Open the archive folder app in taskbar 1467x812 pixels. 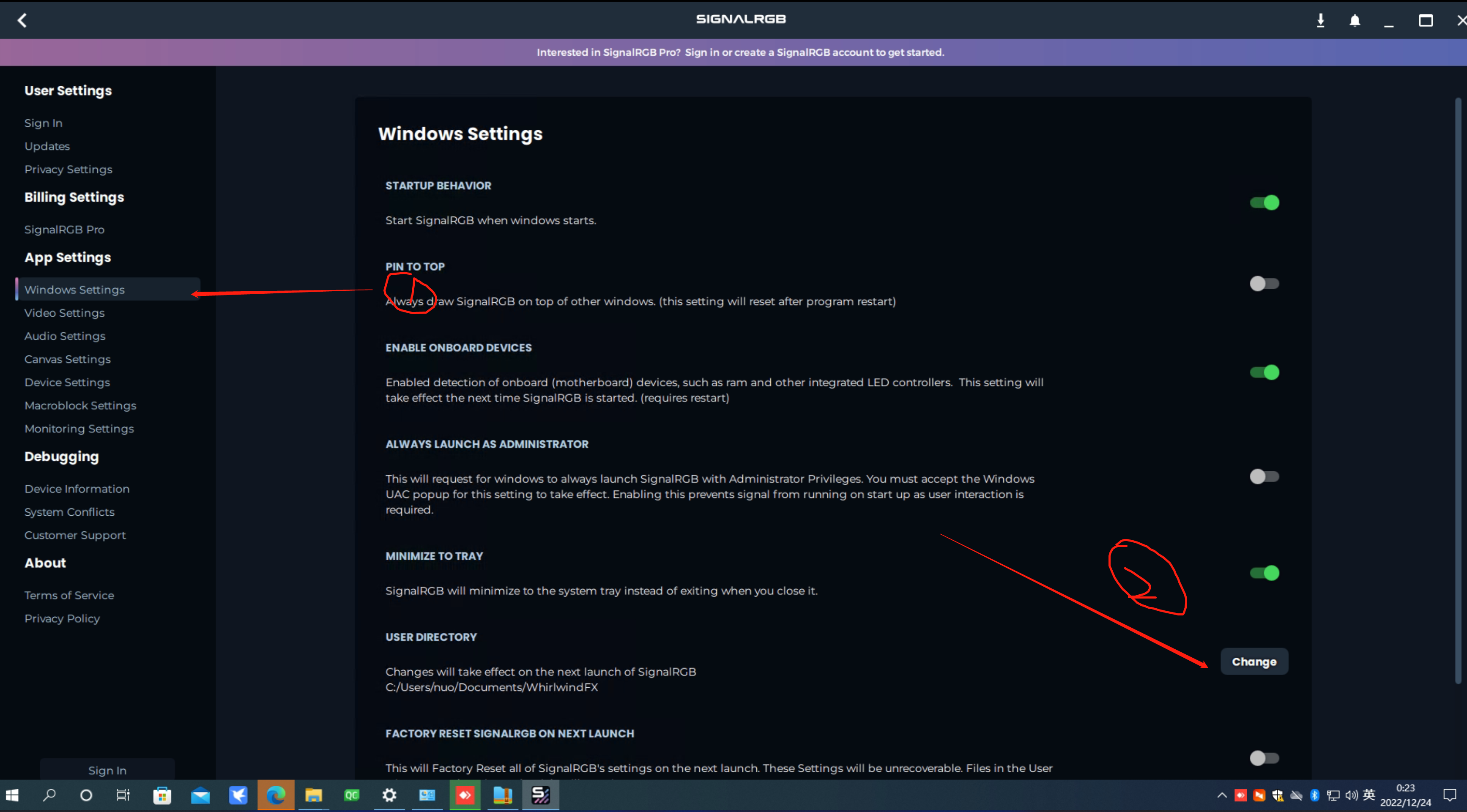tap(503, 795)
